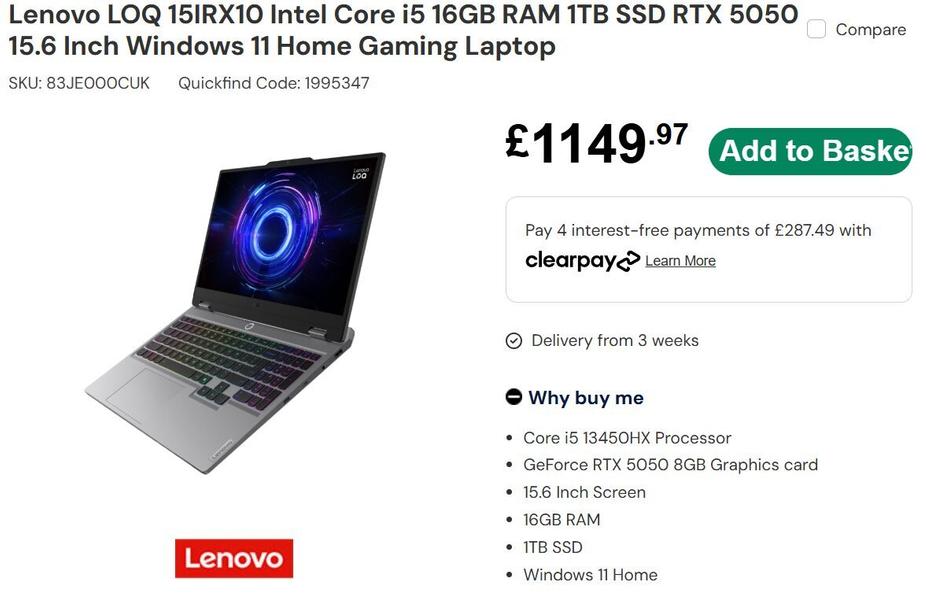Tick the Compare checkbox
Screen dimensions: 945x600
[817, 30]
